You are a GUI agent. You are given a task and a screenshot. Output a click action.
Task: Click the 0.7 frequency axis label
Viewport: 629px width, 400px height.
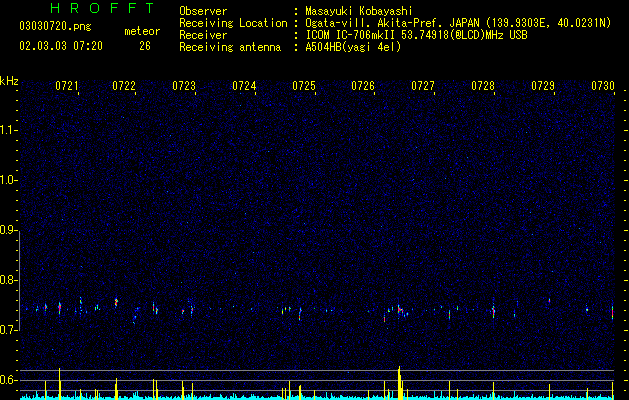8,330
